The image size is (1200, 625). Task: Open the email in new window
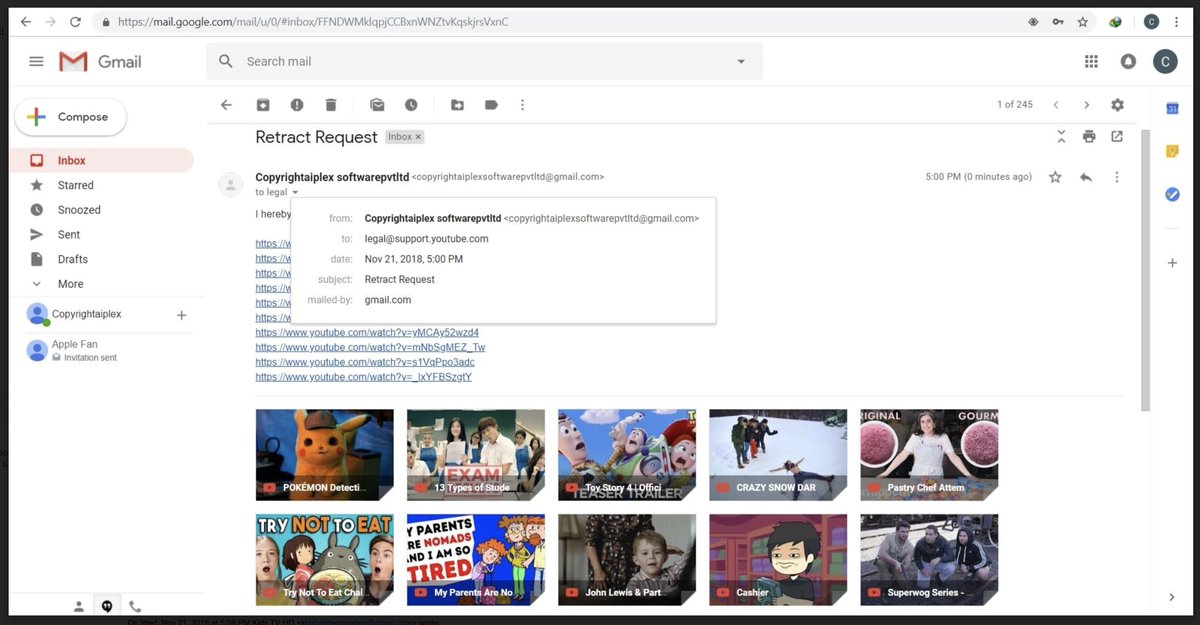pyautogui.click(x=1117, y=136)
